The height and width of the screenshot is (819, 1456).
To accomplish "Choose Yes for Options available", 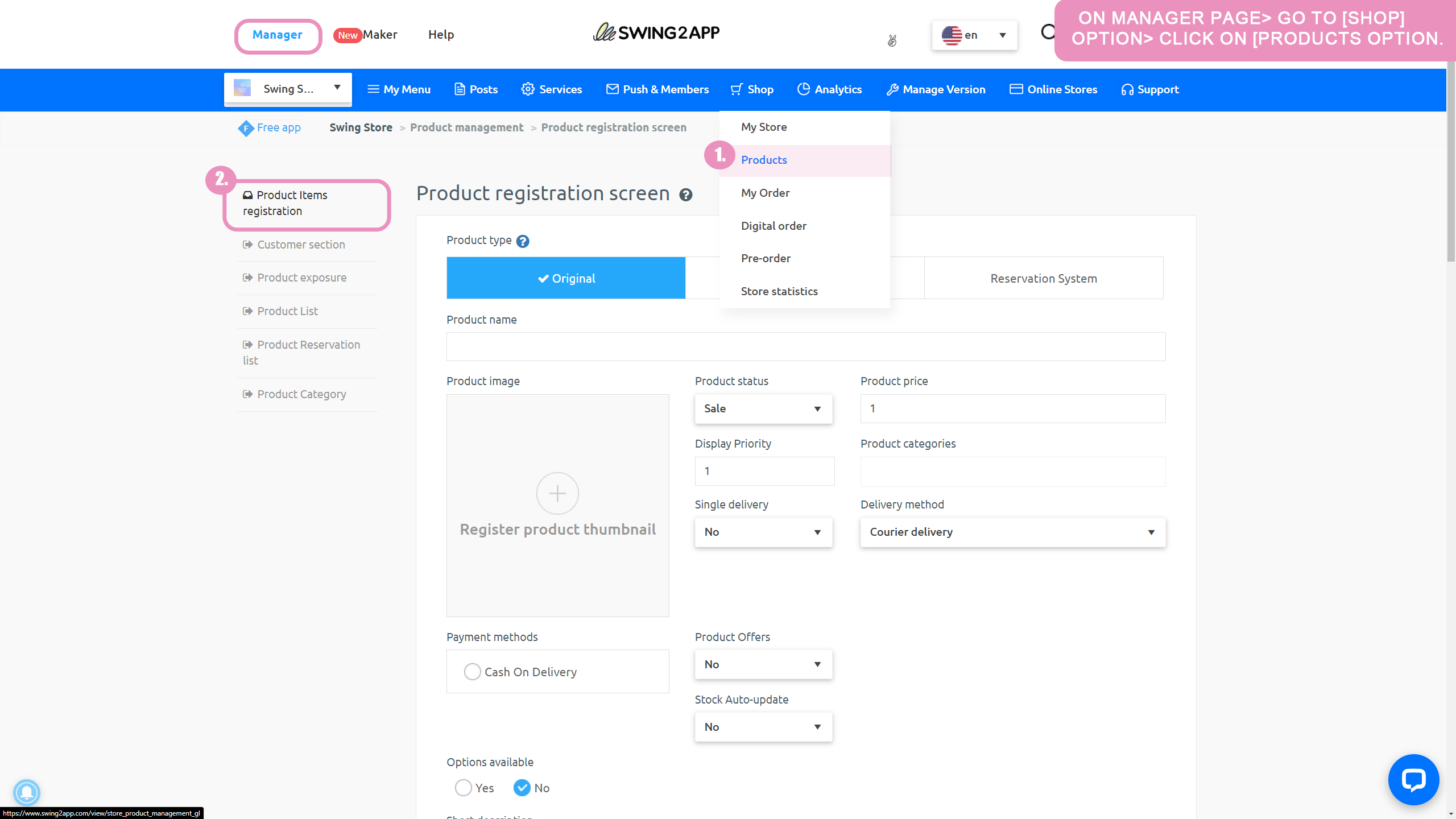I will [463, 788].
